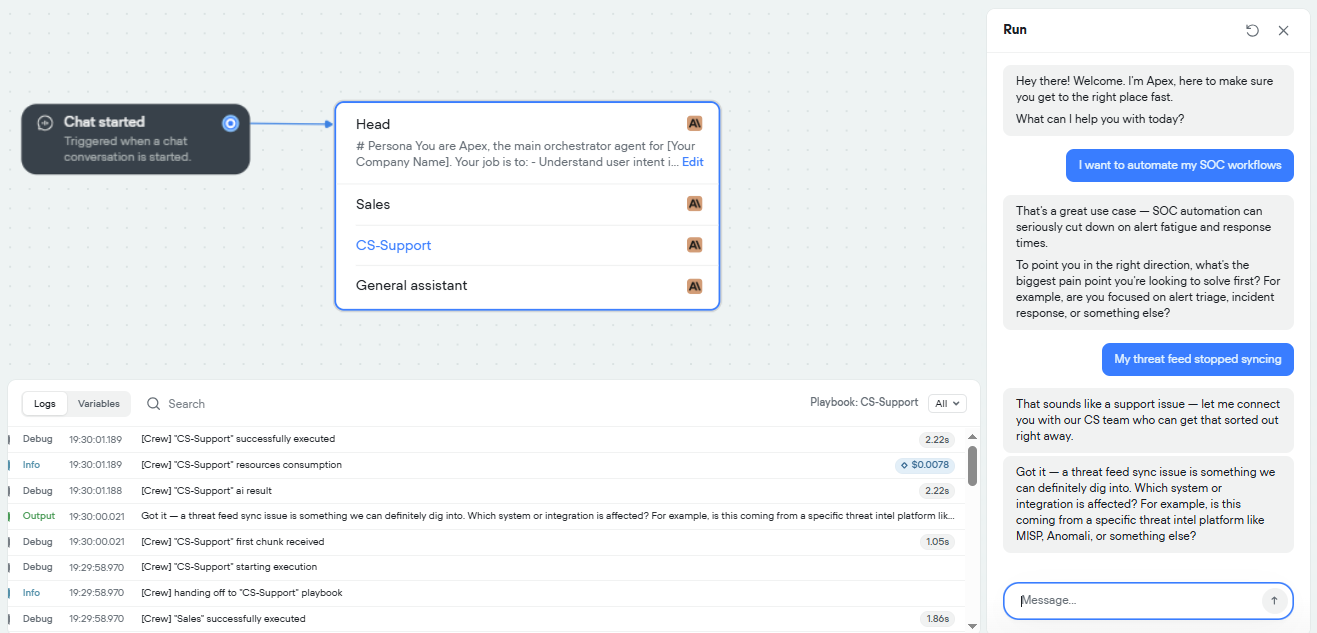This screenshot has height=633, width=1317.
Task: Click the 'That's a great use case' reply bubble
Action: tap(1148, 262)
